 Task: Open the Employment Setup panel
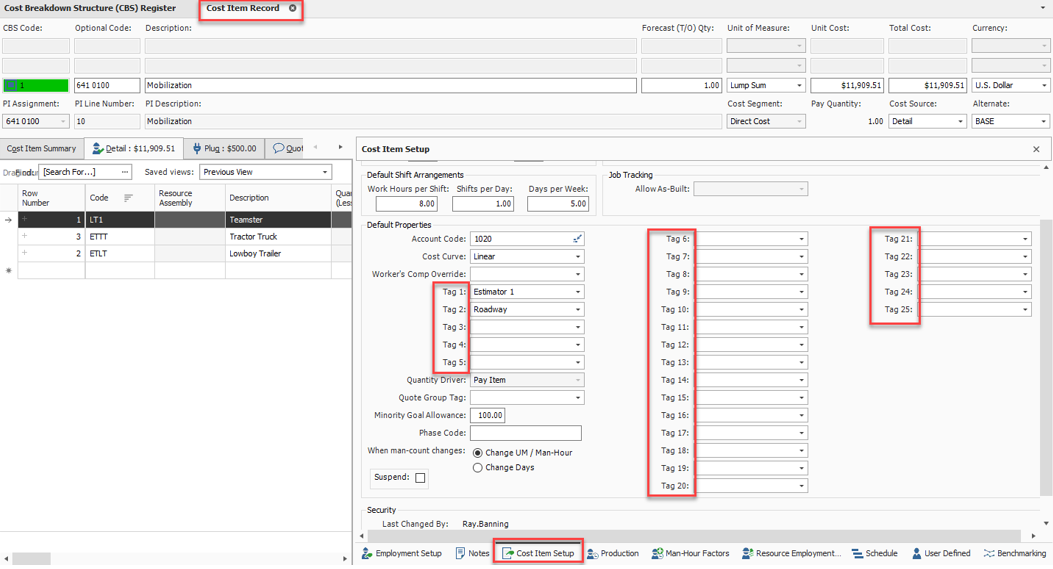point(402,553)
